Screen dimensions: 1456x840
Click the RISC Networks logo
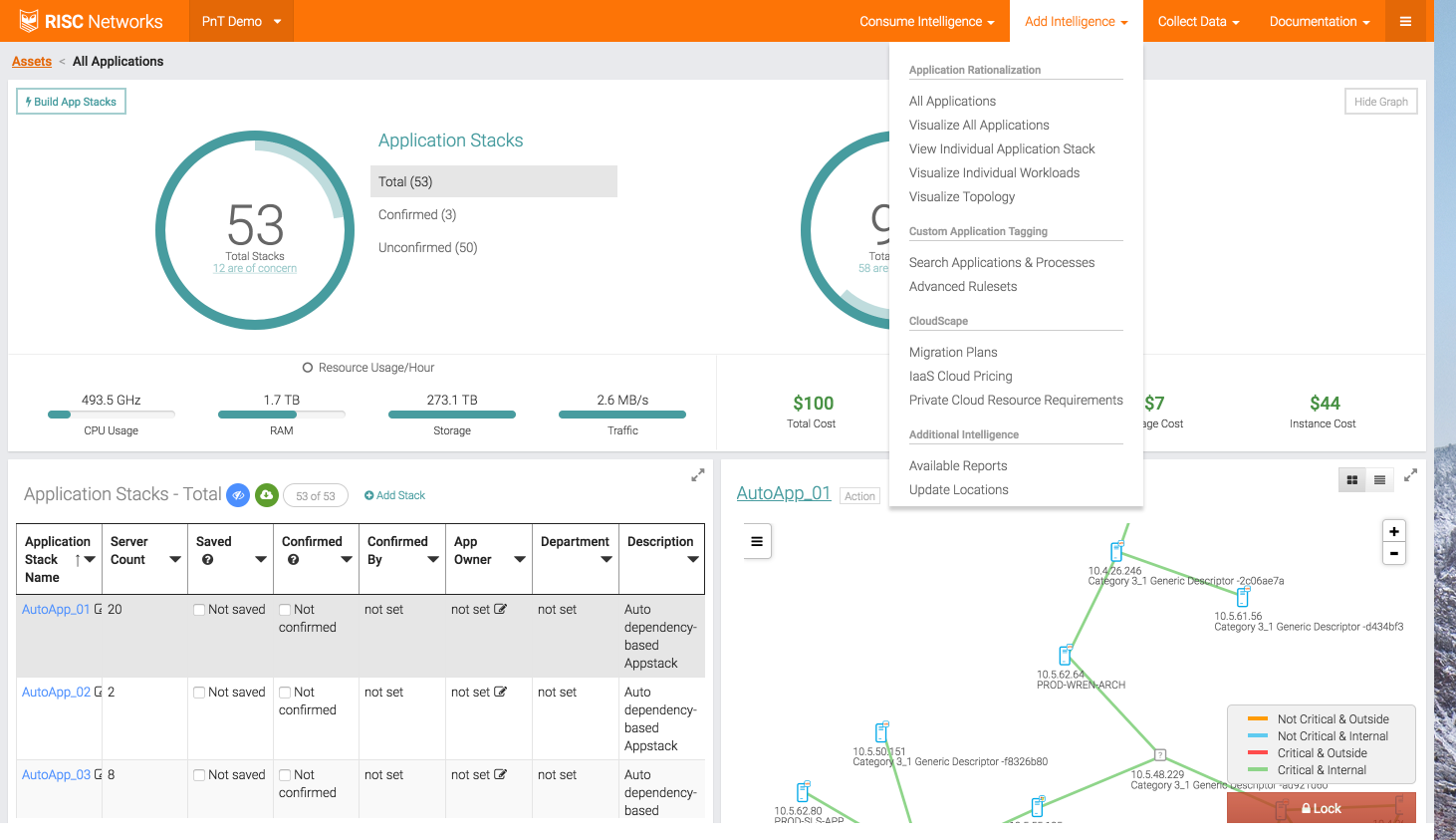[91, 21]
